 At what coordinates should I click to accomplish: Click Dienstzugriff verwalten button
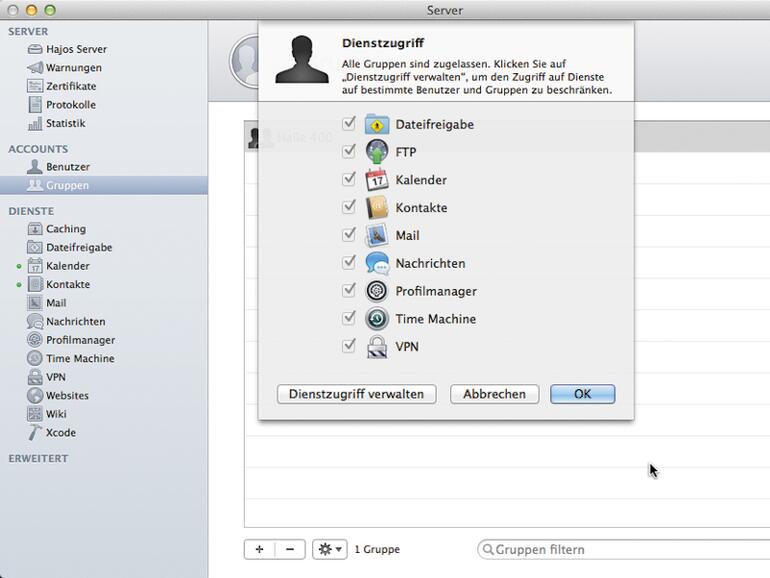click(x=357, y=394)
